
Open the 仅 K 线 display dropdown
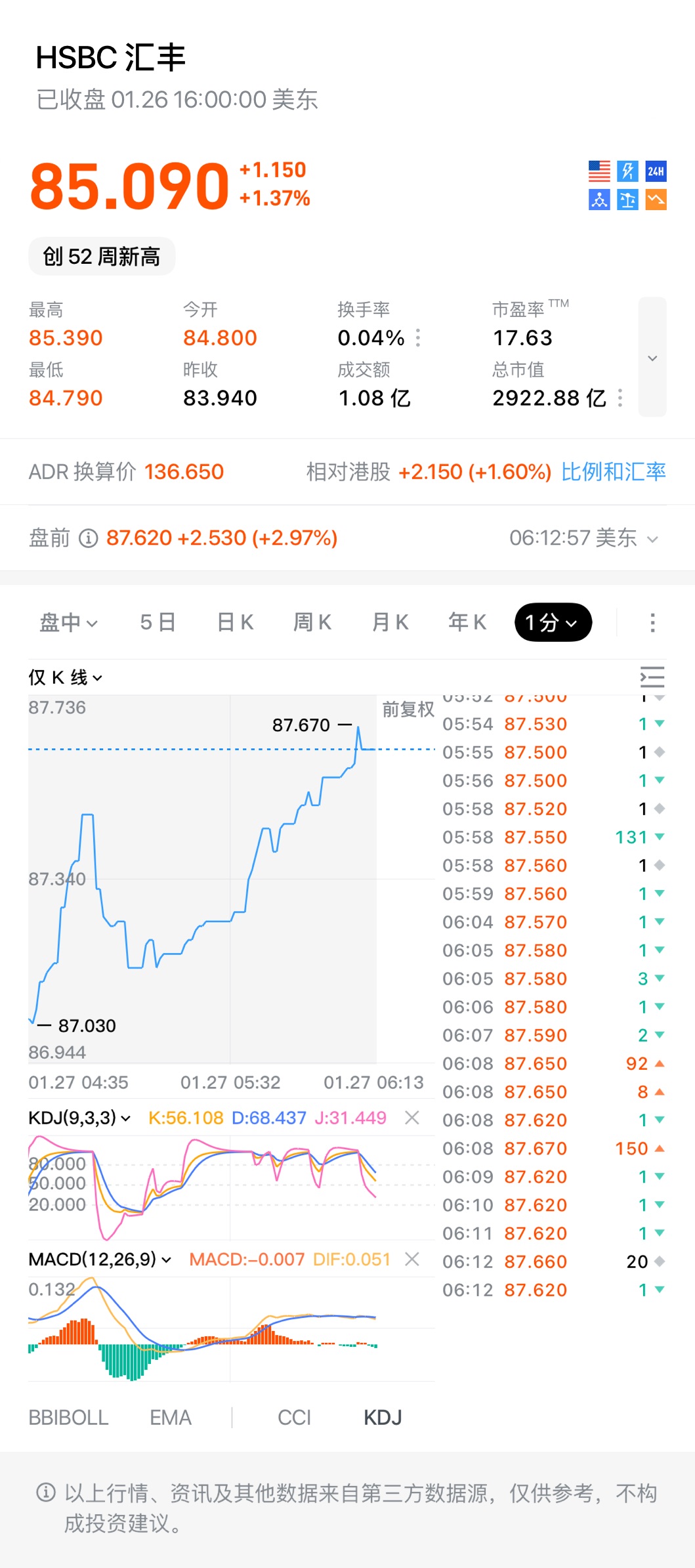coord(65,677)
